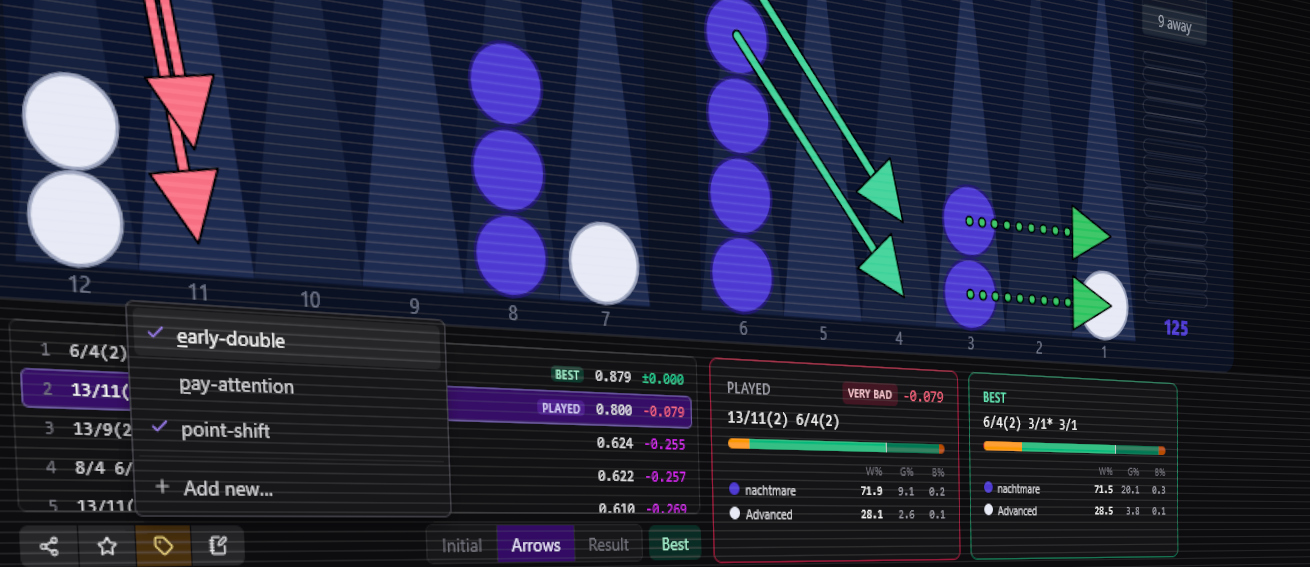This screenshot has width=1310, height=567.
Task: Click the lower white checker on point 12
Action: 75,218
